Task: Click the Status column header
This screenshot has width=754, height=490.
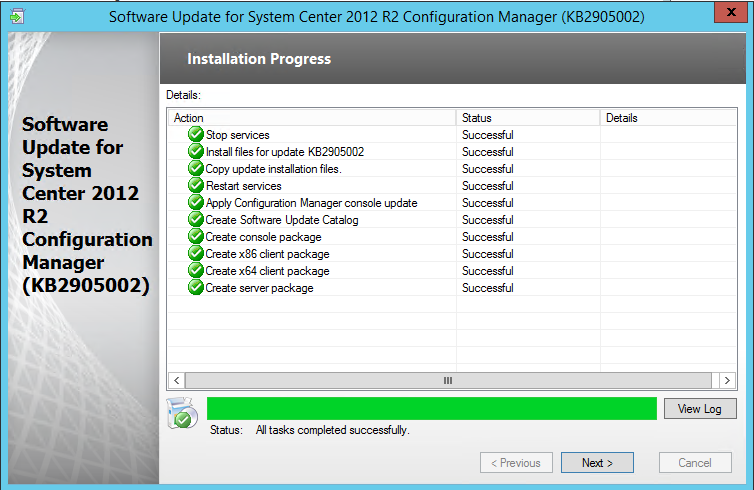Action: coord(528,118)
